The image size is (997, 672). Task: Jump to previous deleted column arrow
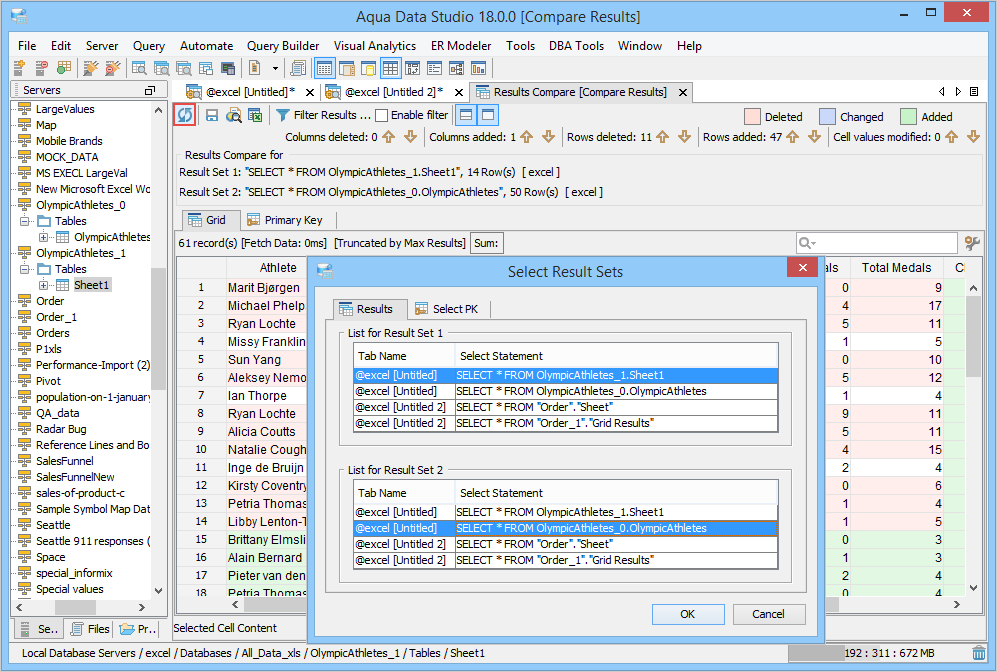point(389,137)
